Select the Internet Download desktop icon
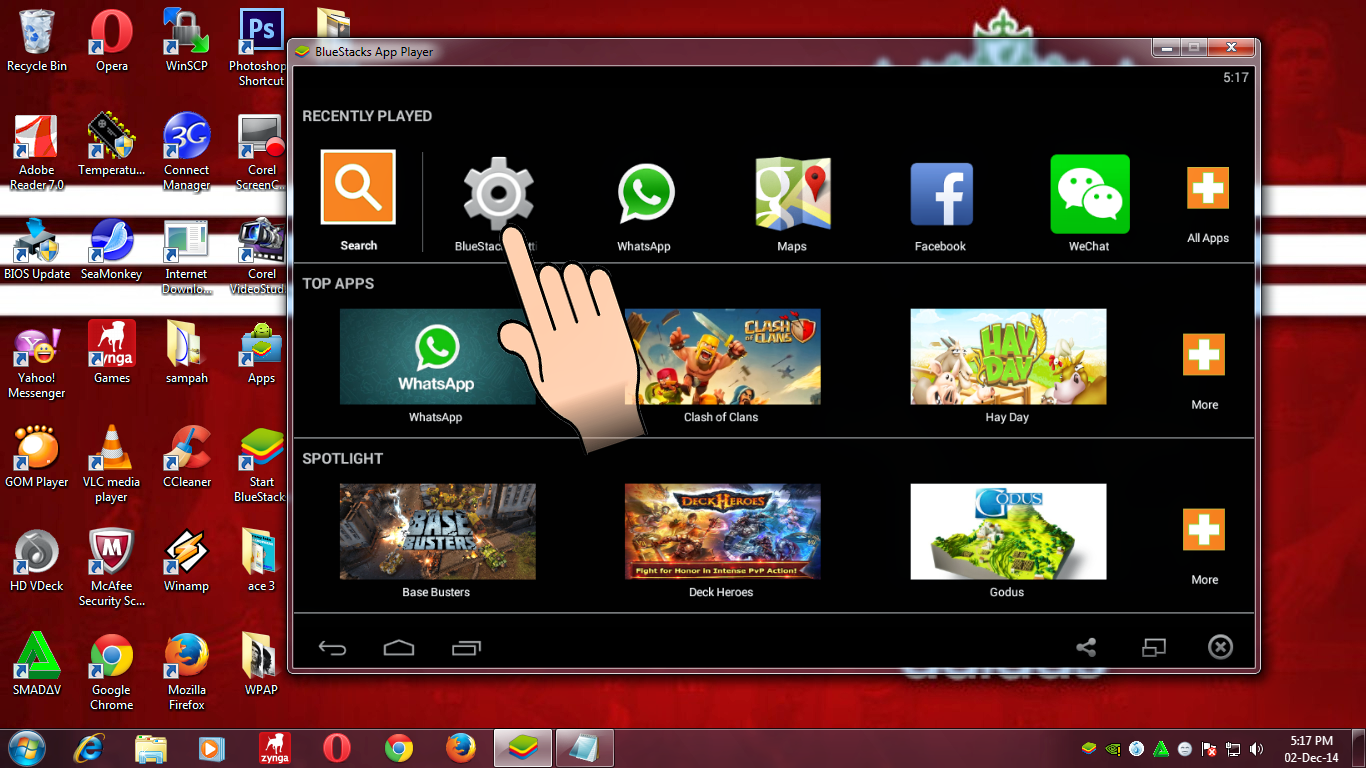This screenshot has width=1366, height=768. [x=186, y=256]
